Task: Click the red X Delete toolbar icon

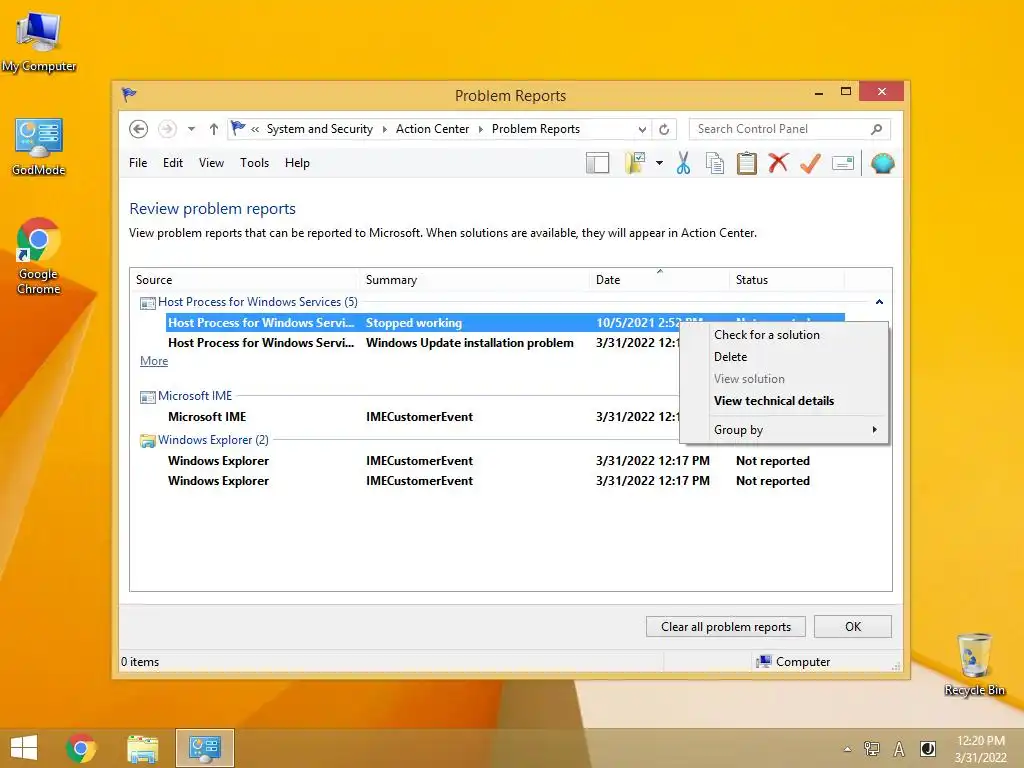Action: (x=778, y=163)
